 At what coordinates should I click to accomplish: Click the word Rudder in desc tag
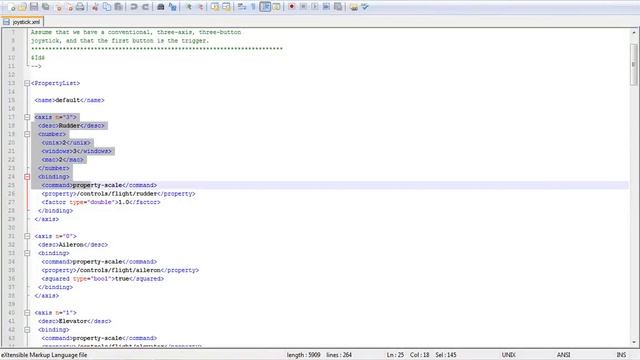click(69, 126)
